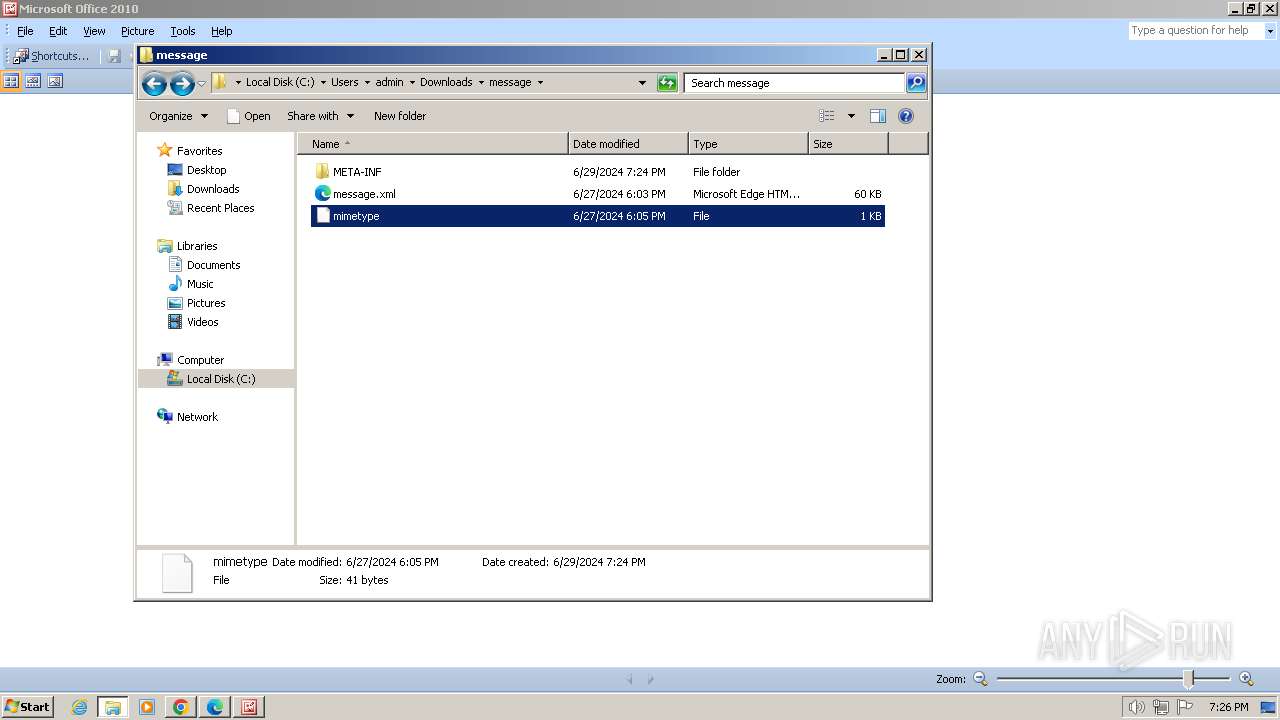Open the Documents library

pyautogui.click(x=213, y=265)
